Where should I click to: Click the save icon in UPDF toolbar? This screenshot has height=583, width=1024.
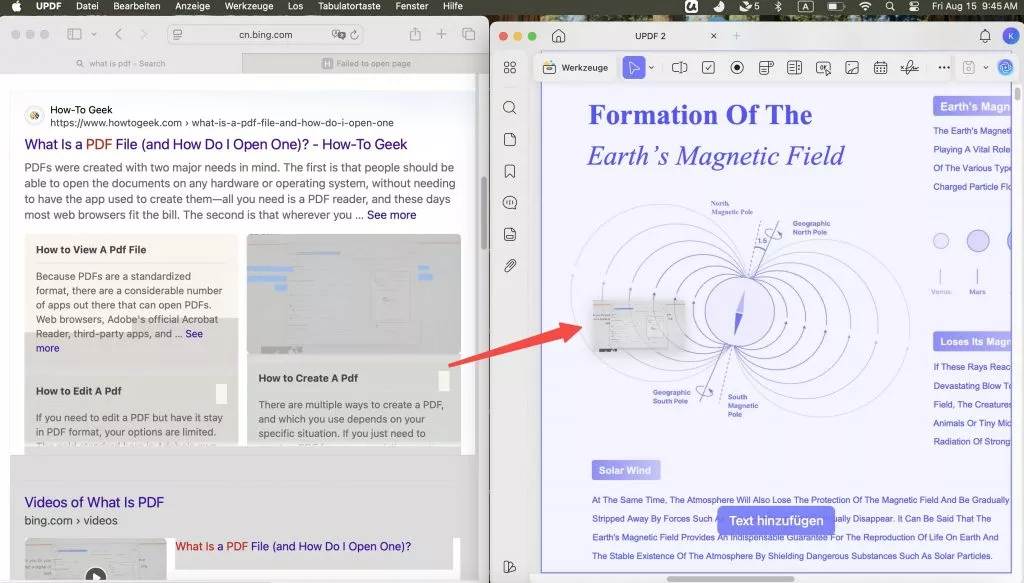[969, 68]
